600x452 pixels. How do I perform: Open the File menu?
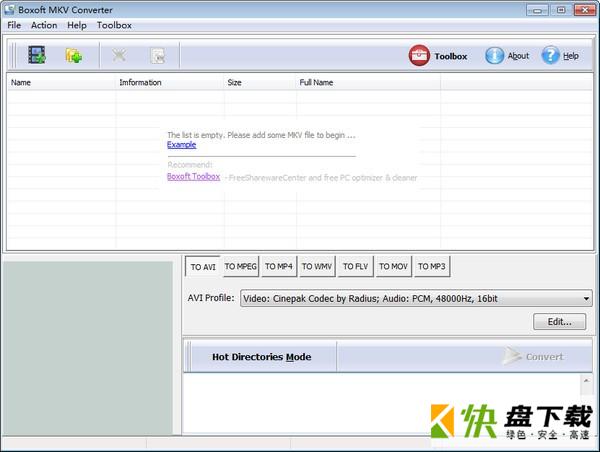coord(14,25)
